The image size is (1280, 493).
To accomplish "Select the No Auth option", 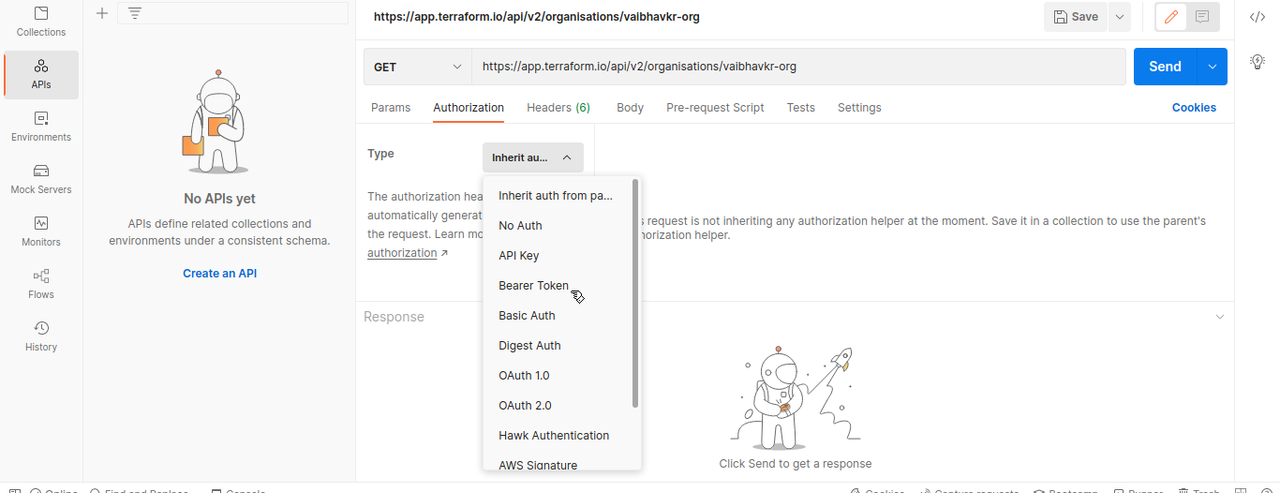I will click(x=558, y=226).
